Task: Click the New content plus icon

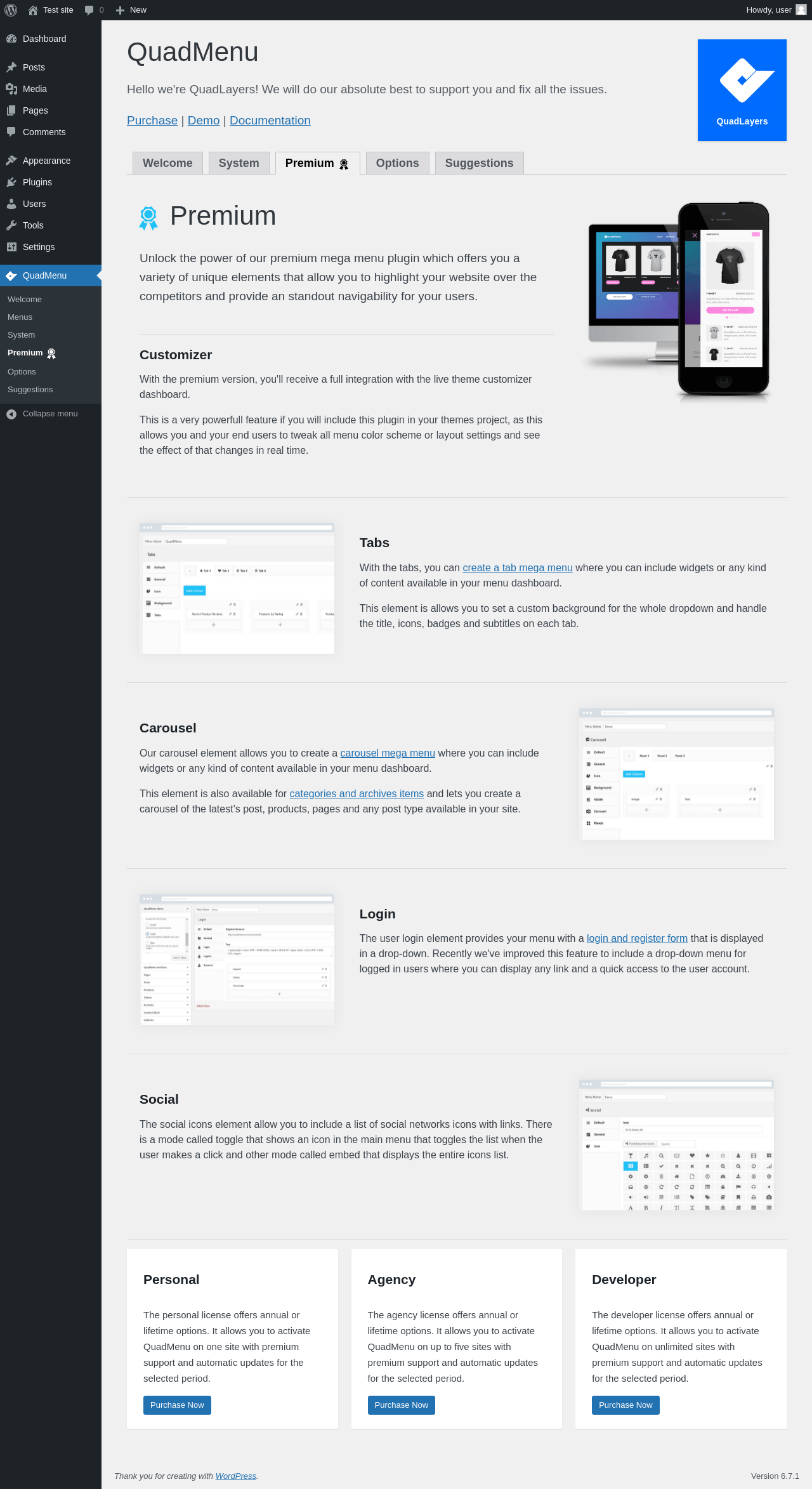Action: click(x=120, y=10)
